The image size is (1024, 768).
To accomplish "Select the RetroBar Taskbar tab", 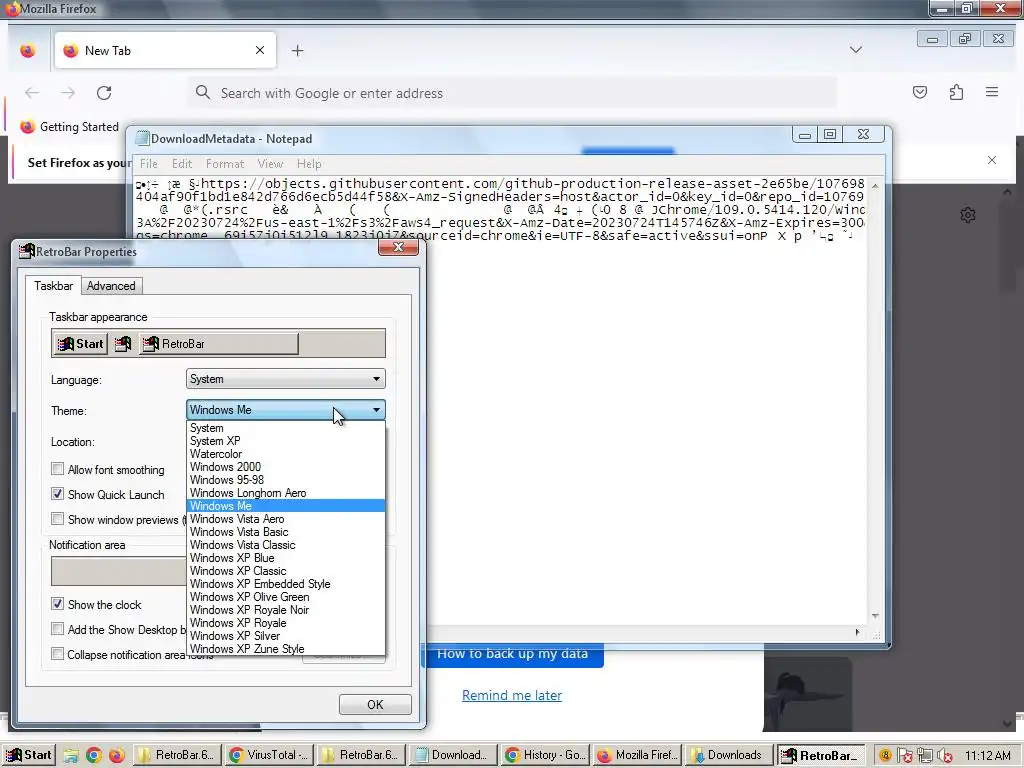I will 54,285.
